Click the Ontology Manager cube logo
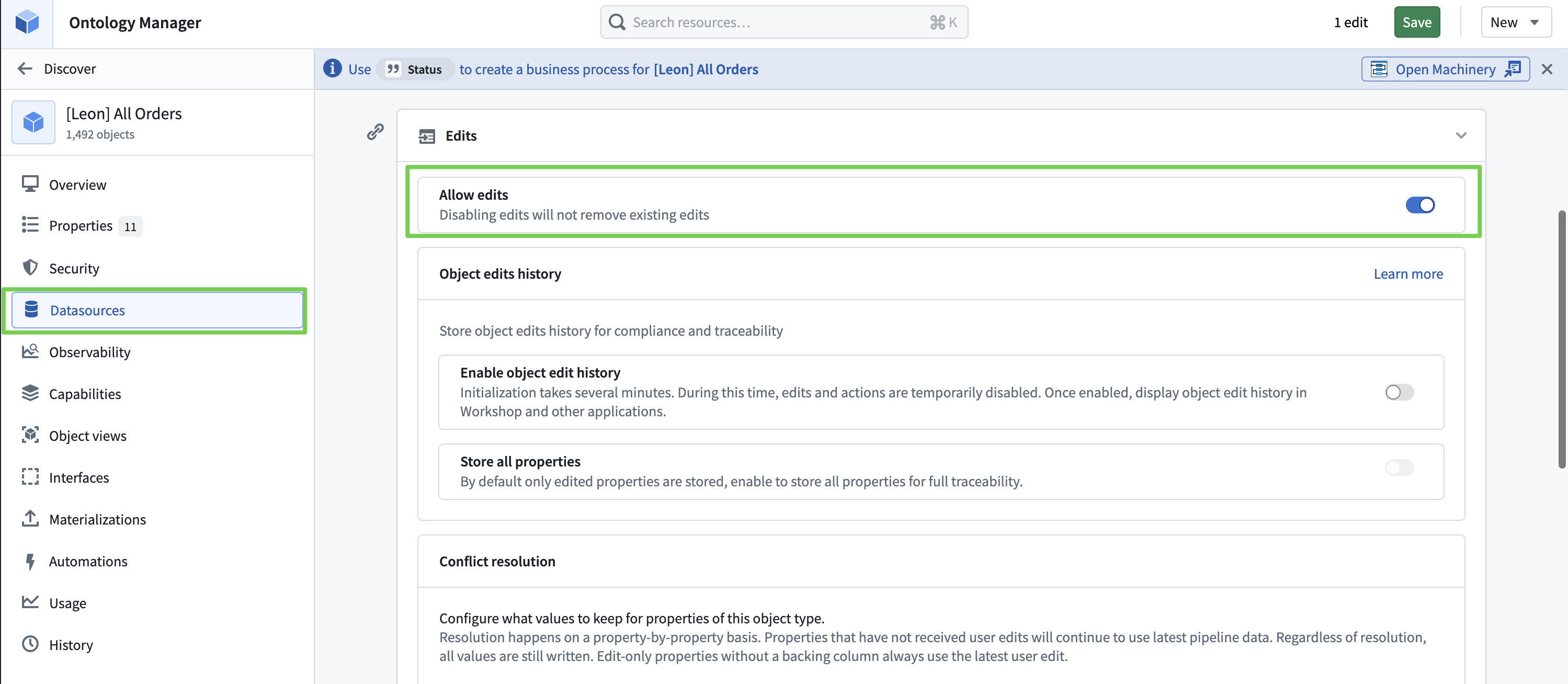The height and width of the screenshot is (684, 1568). [x=27, y=22]
